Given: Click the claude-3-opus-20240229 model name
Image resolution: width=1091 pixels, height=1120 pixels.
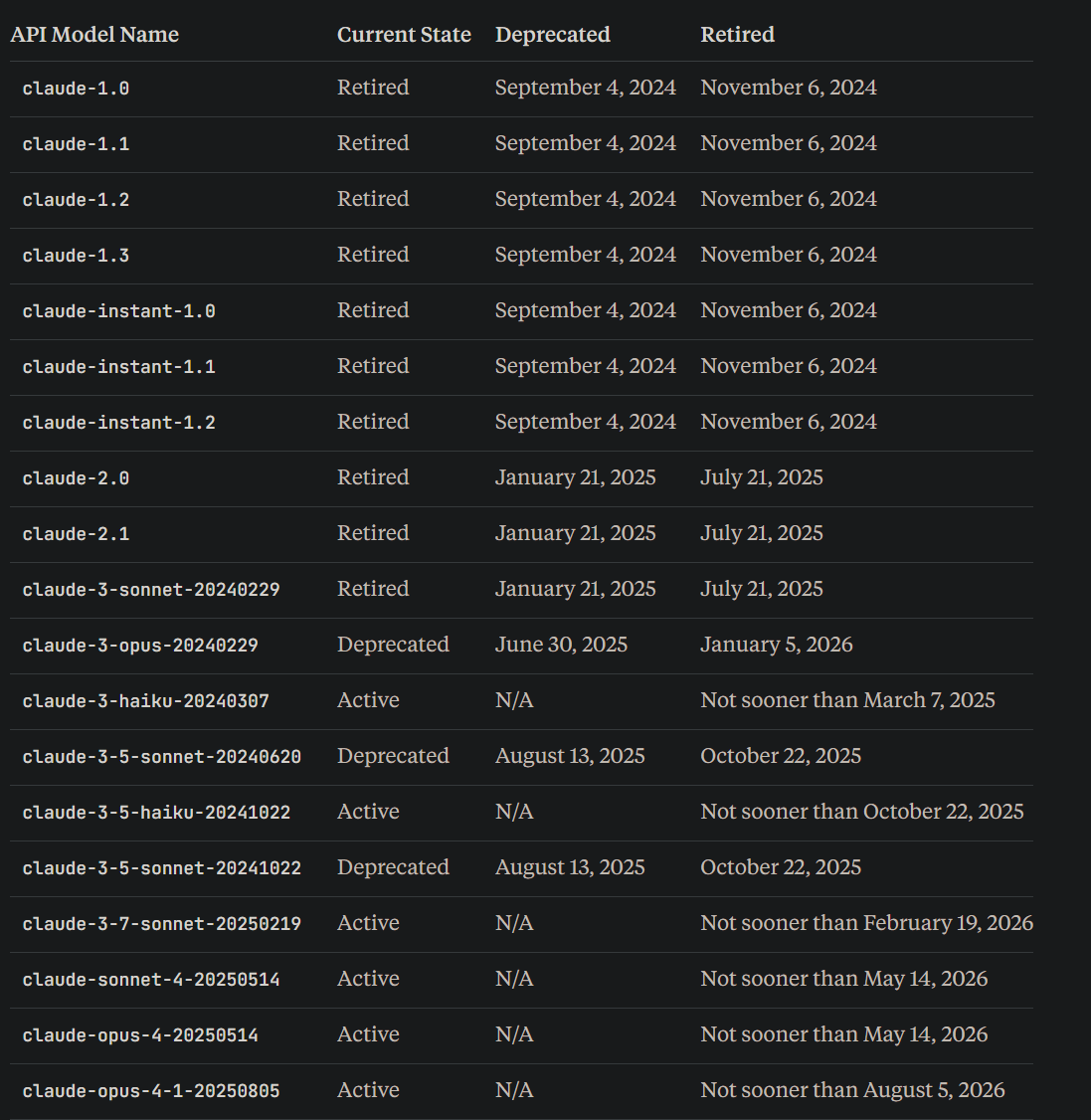Looking at the screenshot, I should [140, 646].
